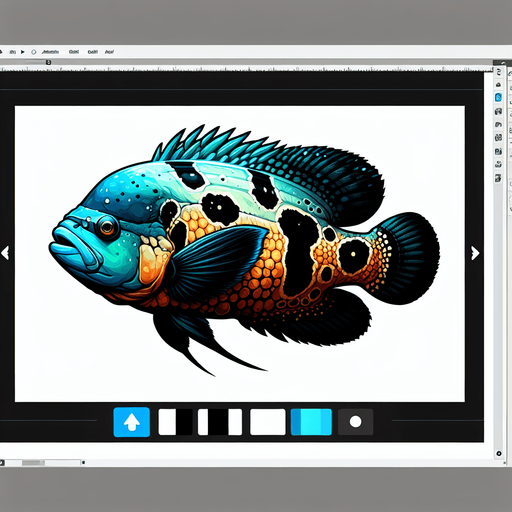Click the icon just below the blue sidebar icon
The image size is (512, 512).
pos(498,111)
